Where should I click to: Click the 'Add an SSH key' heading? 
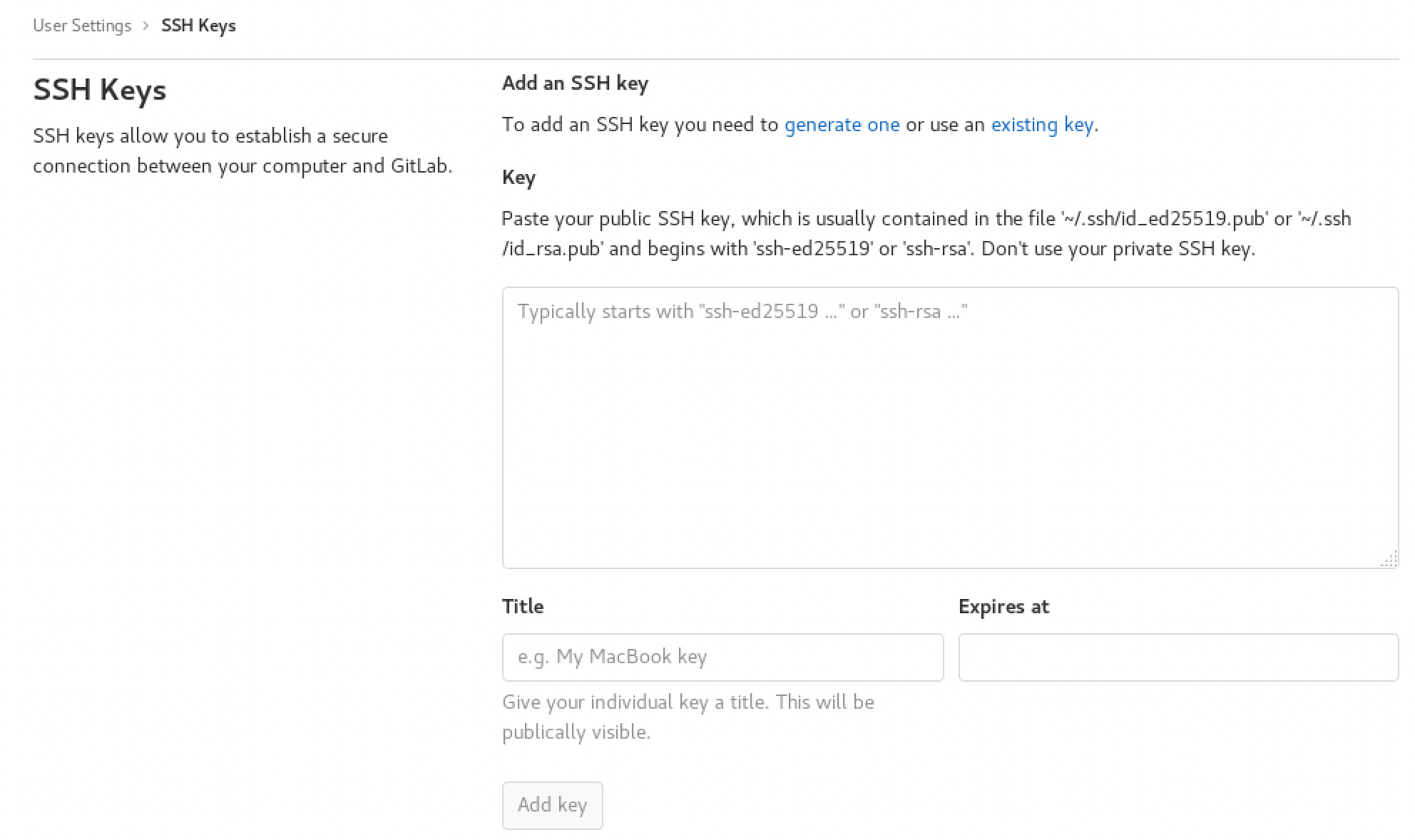coord(575,83)
